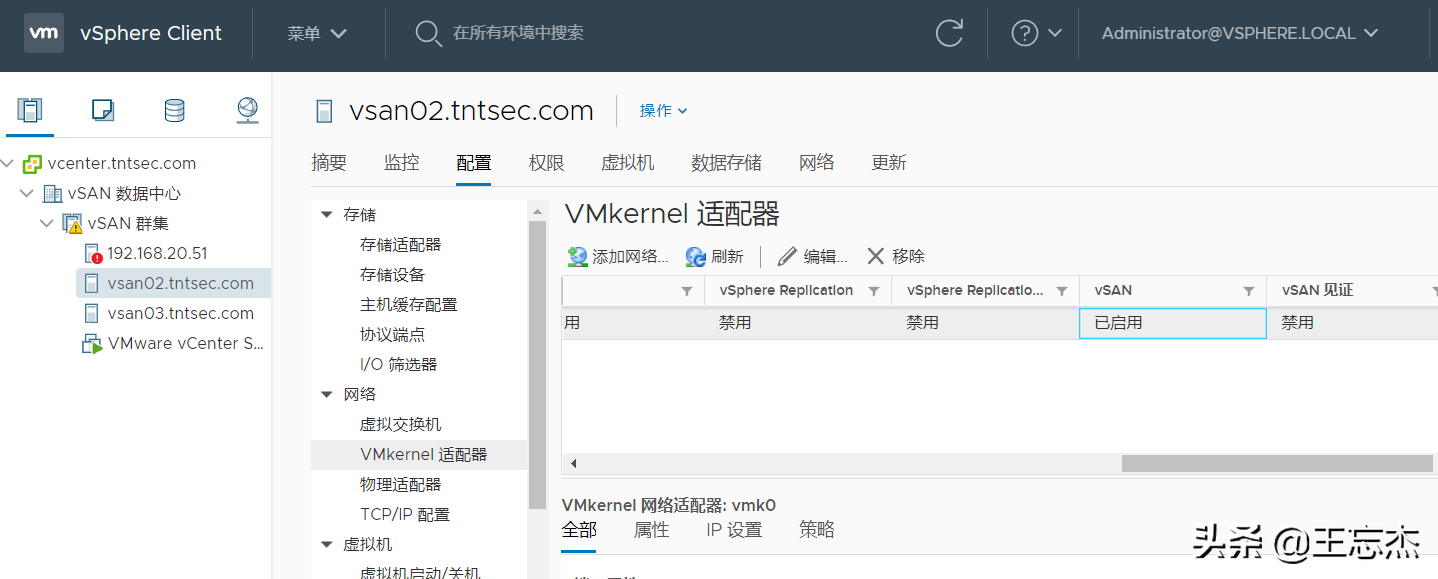
Task: Click the host icon for vsan03.tntsec.com
Action: tap(92, 313)
